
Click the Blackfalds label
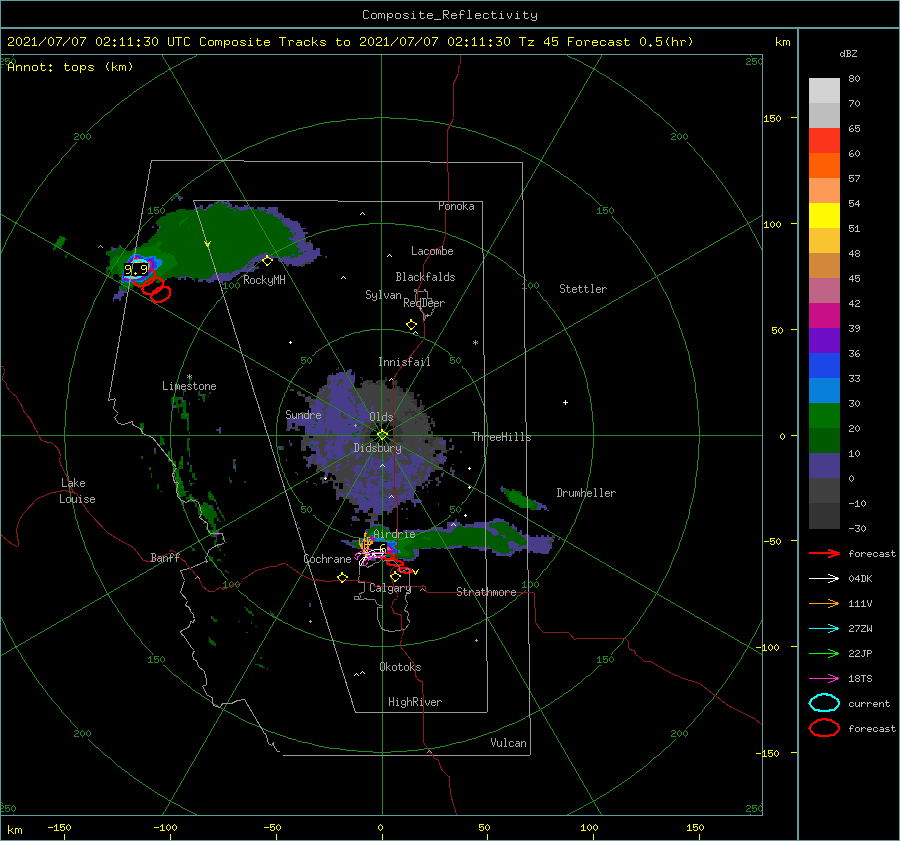[x=425, y=277]
